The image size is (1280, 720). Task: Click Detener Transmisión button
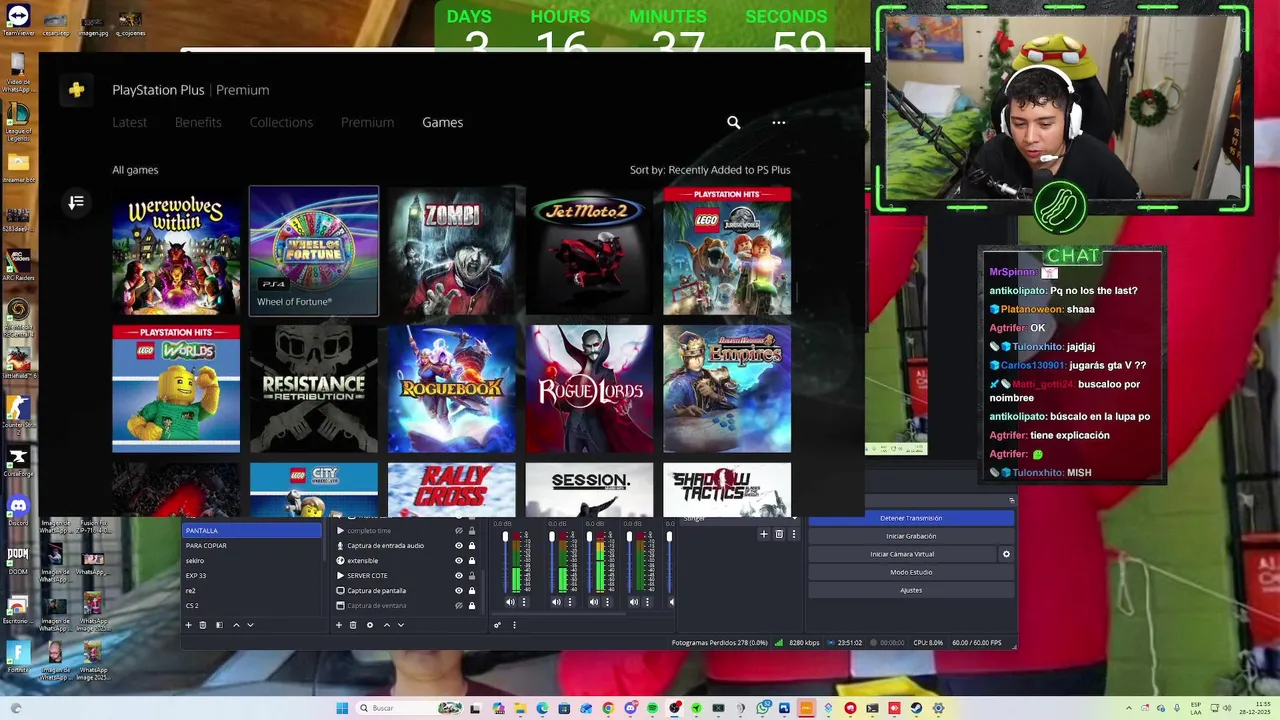point(911,518)
